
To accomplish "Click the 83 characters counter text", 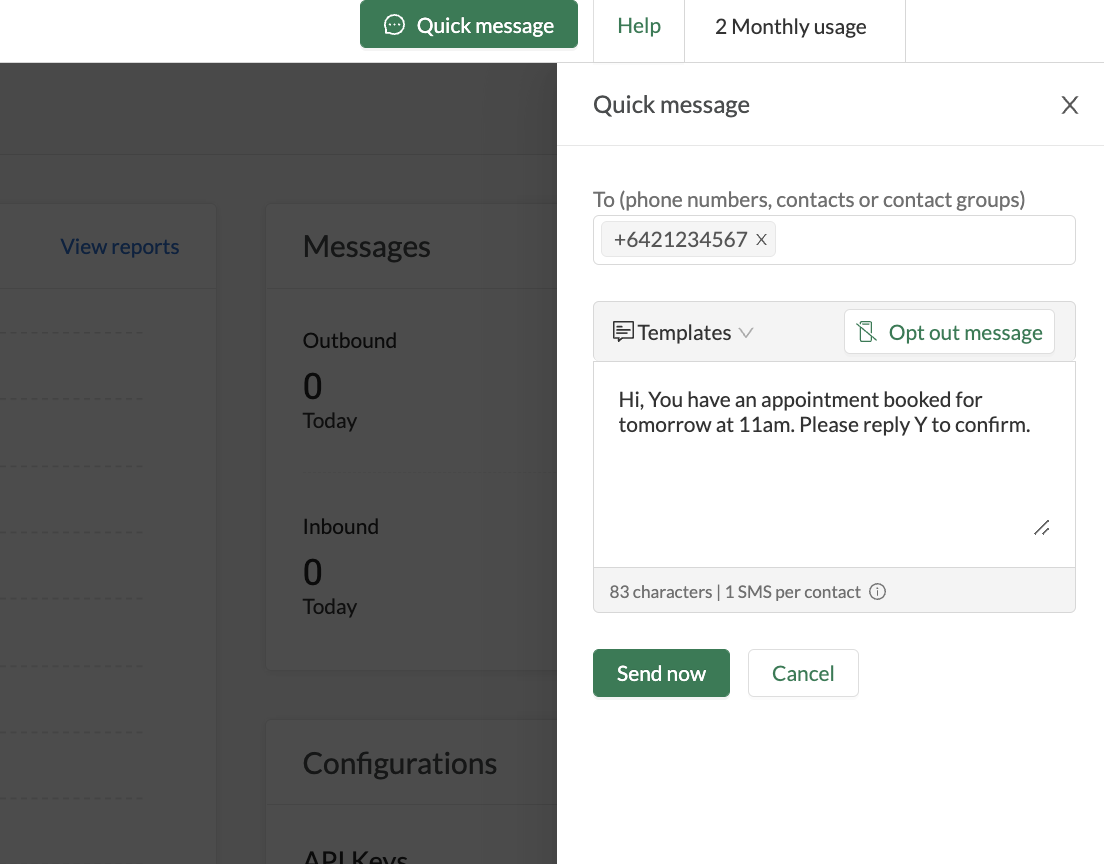I will pyautogui.click(x=660, y=592).
